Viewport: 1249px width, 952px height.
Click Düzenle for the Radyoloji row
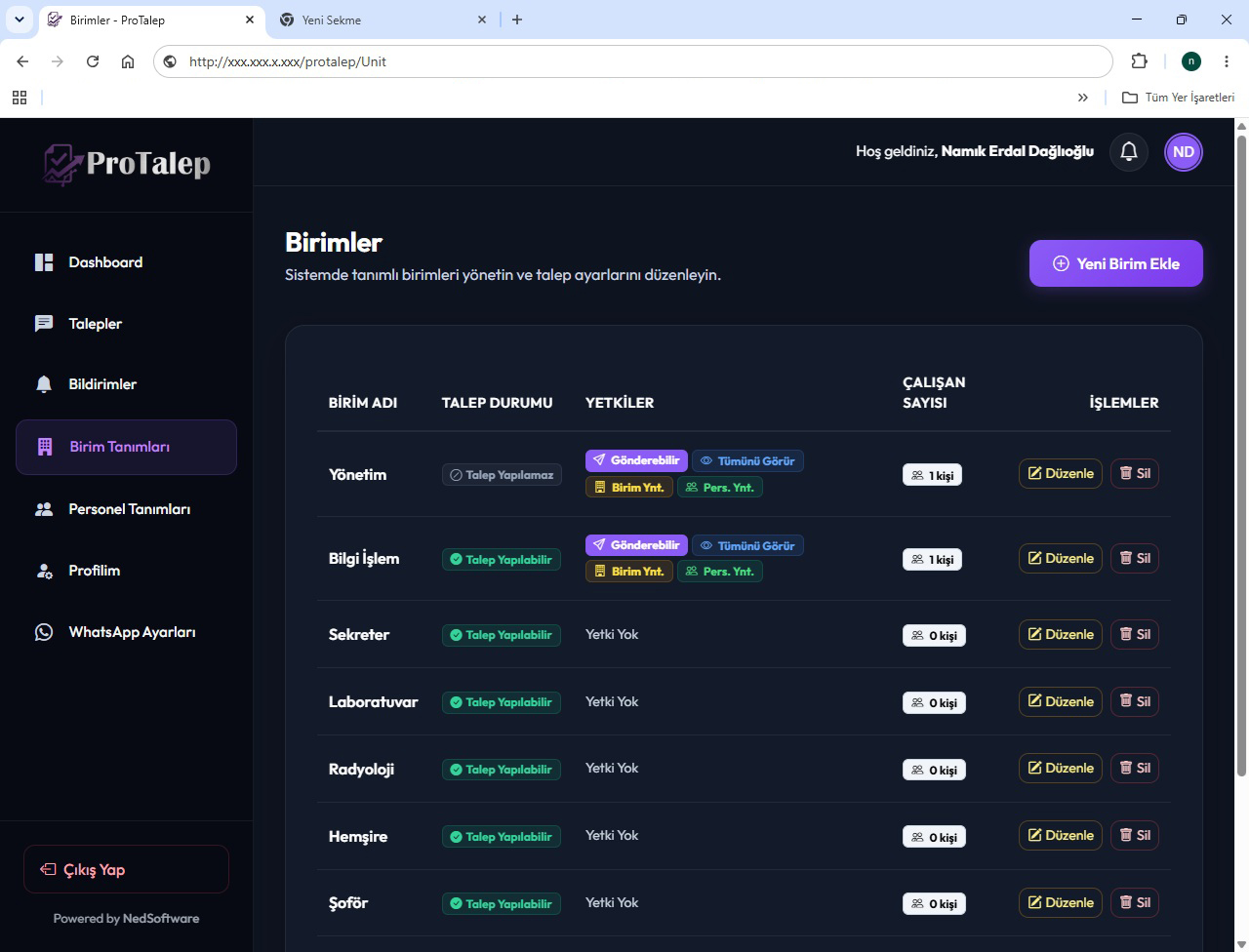pyautogui.click(x=1061, y=768)
